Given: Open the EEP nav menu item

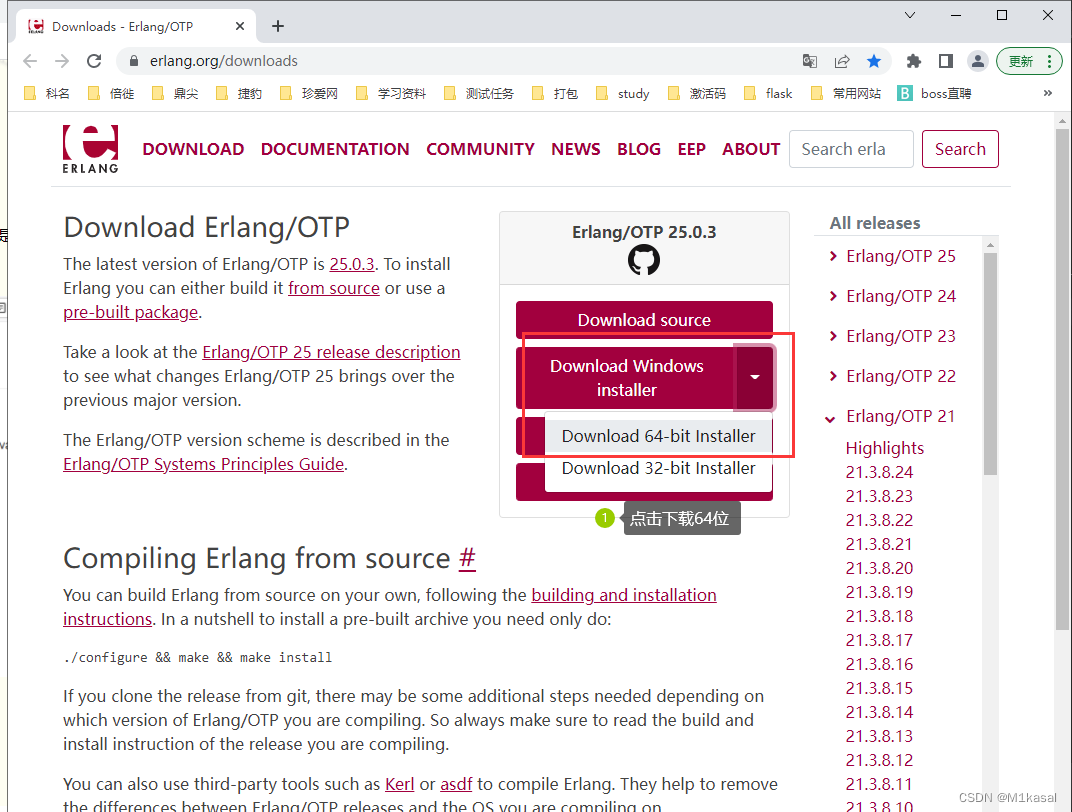Looking at the screenshot, I should click(x=691, y=149).
